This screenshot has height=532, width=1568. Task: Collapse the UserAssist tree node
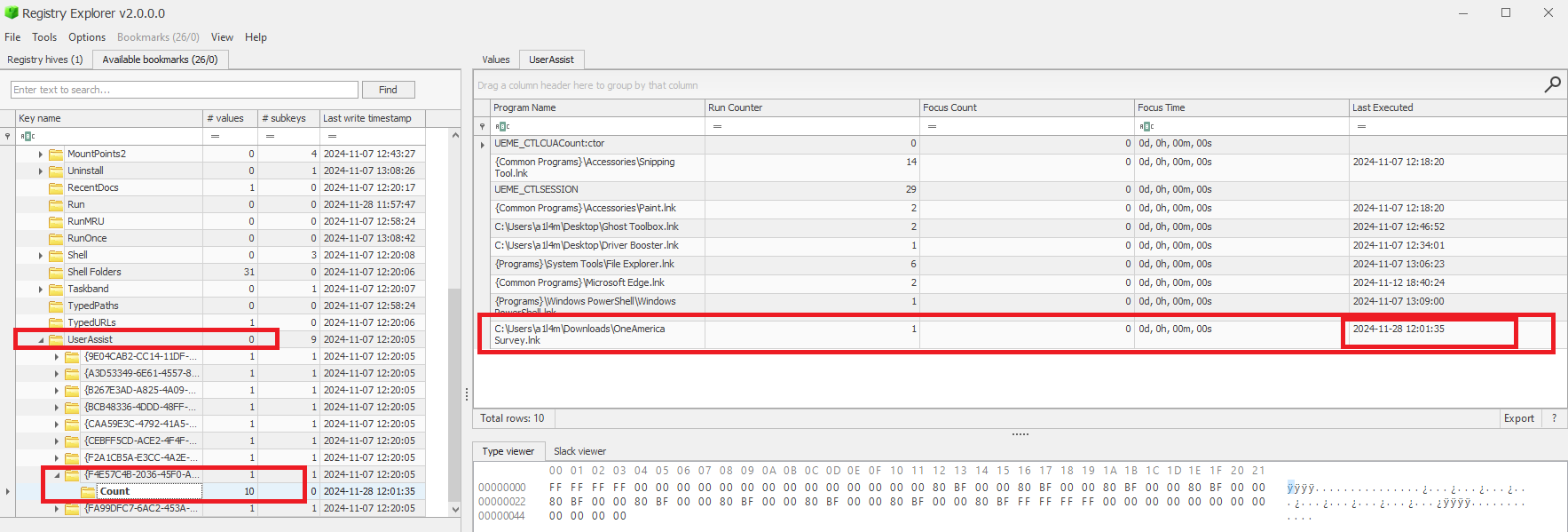point(41,339)
